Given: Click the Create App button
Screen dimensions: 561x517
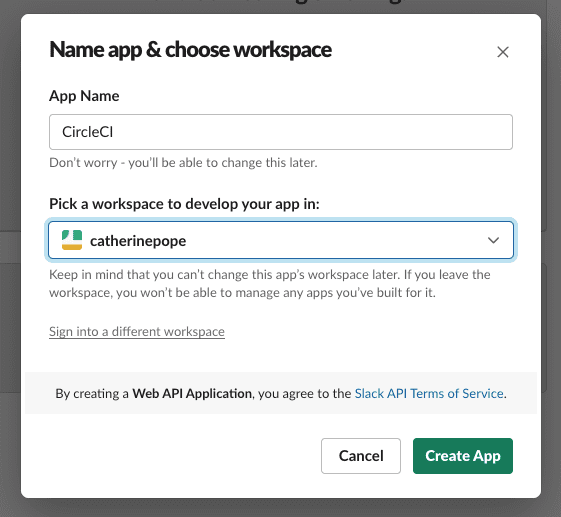Looking at the screenshot, I should (x=463, y=456).
